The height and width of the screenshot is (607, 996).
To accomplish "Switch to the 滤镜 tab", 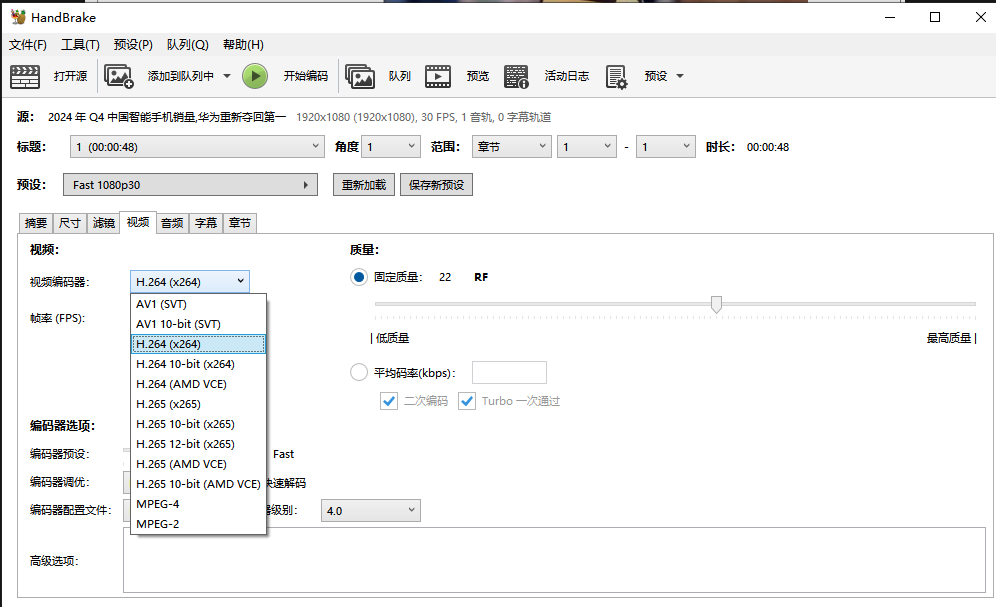I will click(x=104, y=223).
